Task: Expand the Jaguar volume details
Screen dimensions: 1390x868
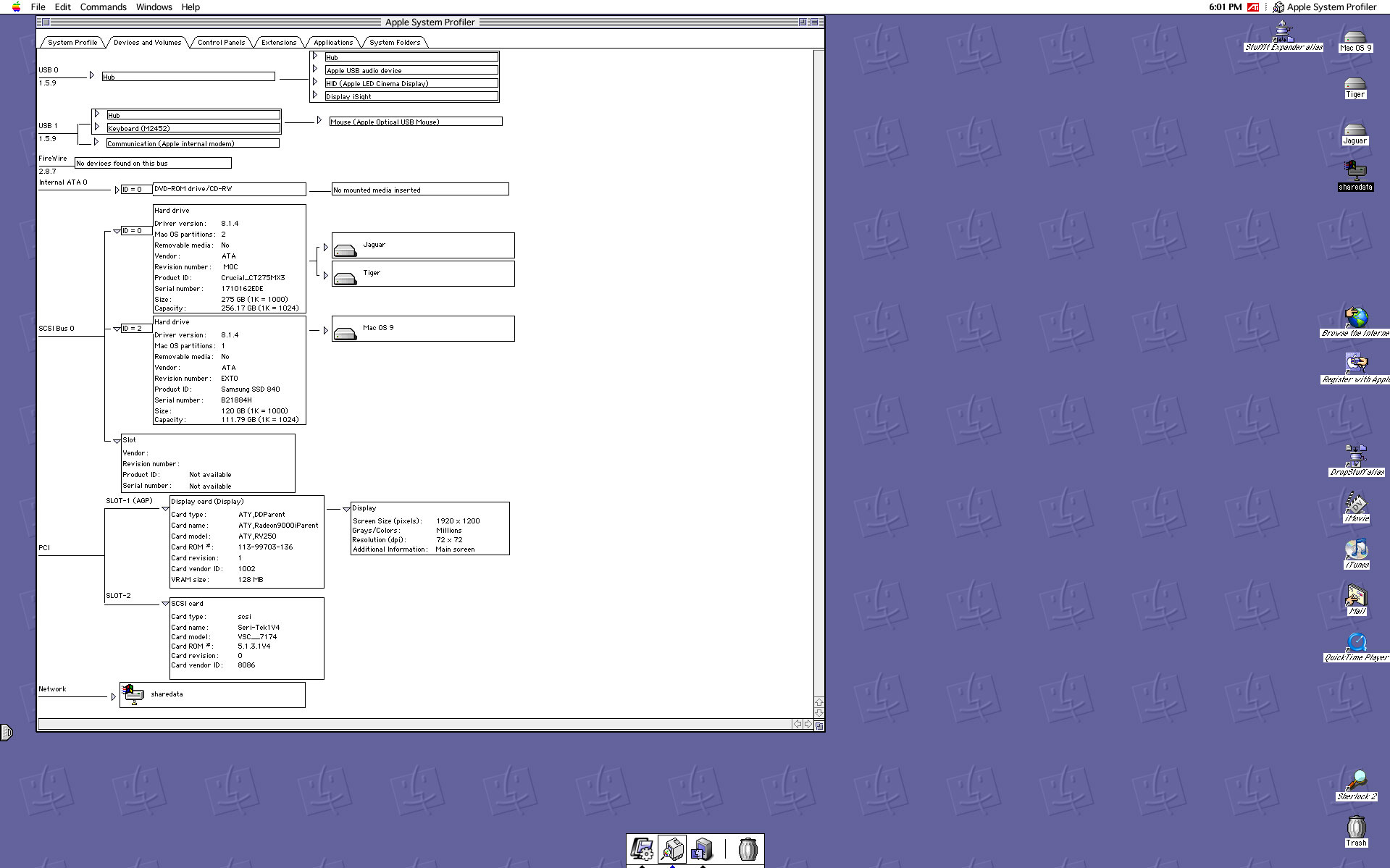Action: [326, 248]
